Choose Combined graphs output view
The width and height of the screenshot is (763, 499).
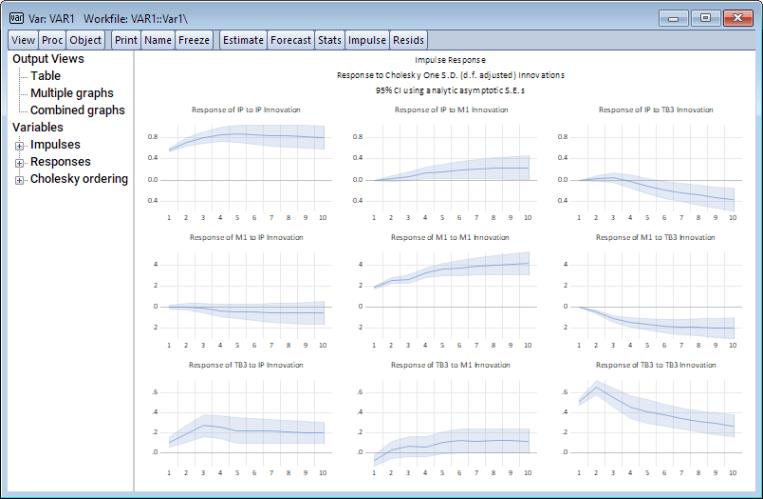77,110
